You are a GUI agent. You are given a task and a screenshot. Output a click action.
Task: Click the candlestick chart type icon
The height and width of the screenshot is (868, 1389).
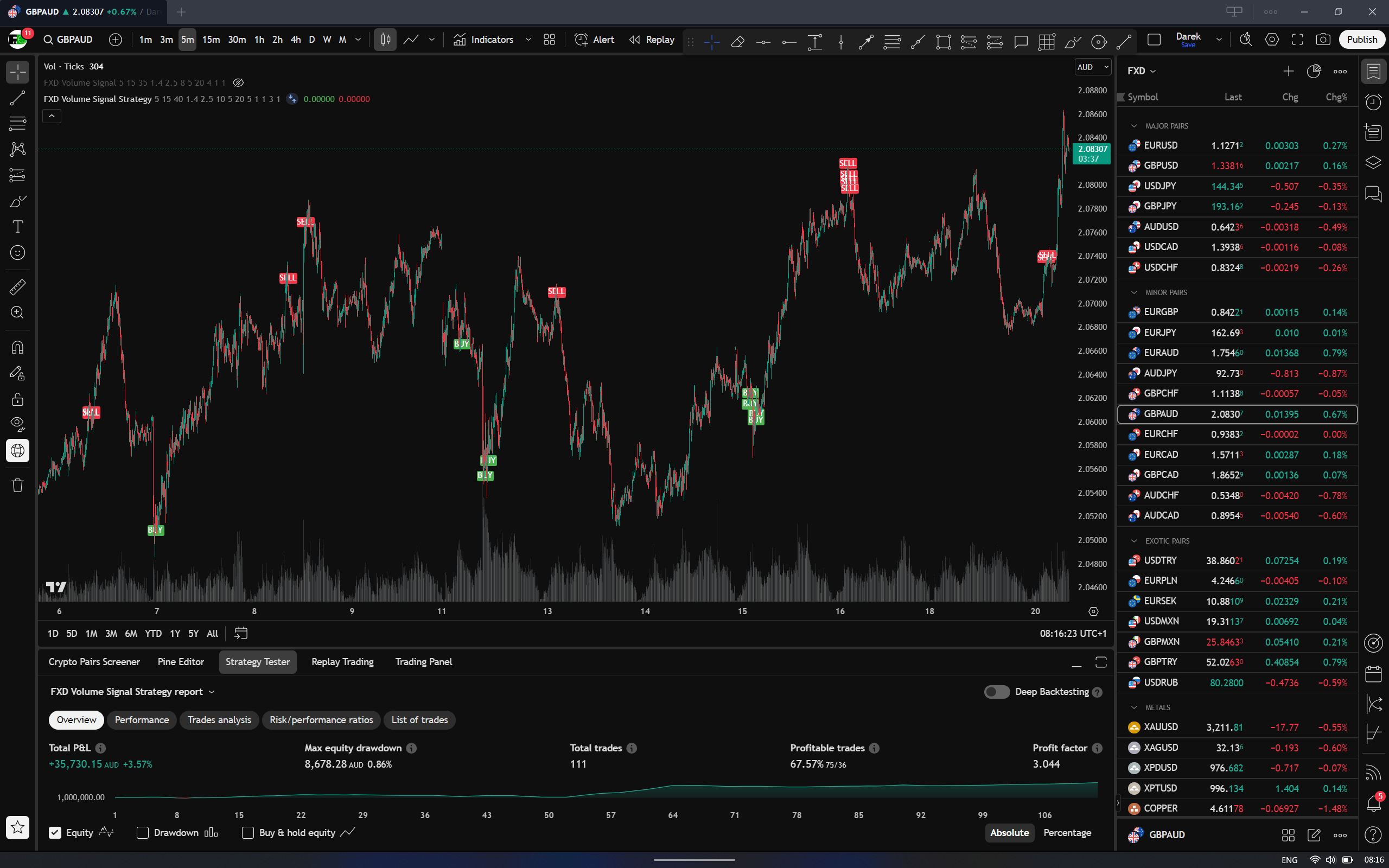(x=386, y=40)
